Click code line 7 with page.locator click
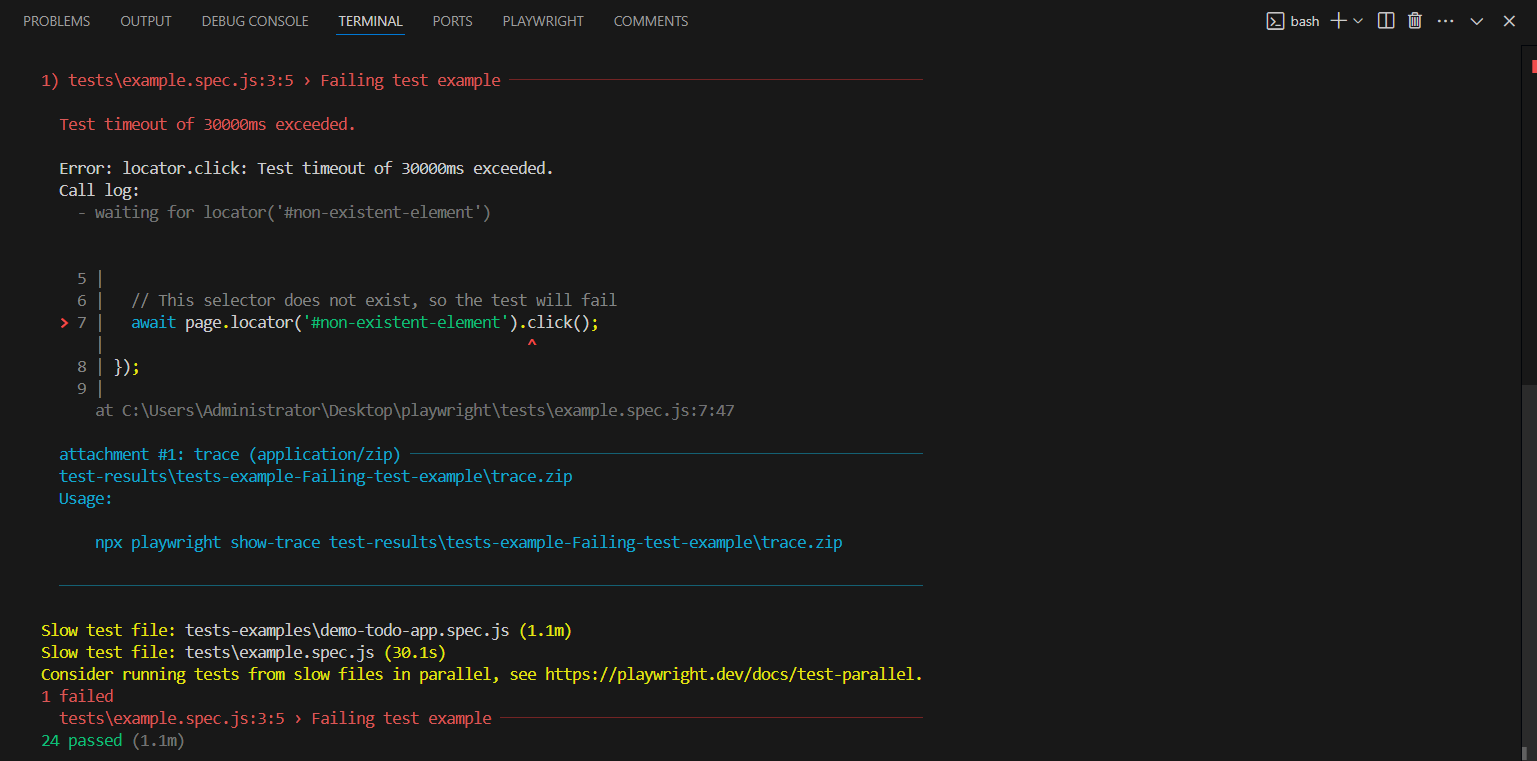Screen dimensions: 1537x761 pos(365,322)
